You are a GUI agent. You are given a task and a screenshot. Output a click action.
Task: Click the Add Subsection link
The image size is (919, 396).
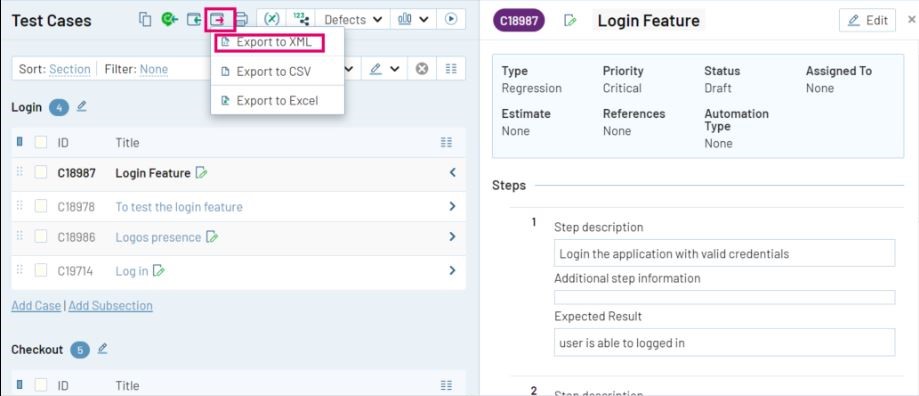coord(110,305)
